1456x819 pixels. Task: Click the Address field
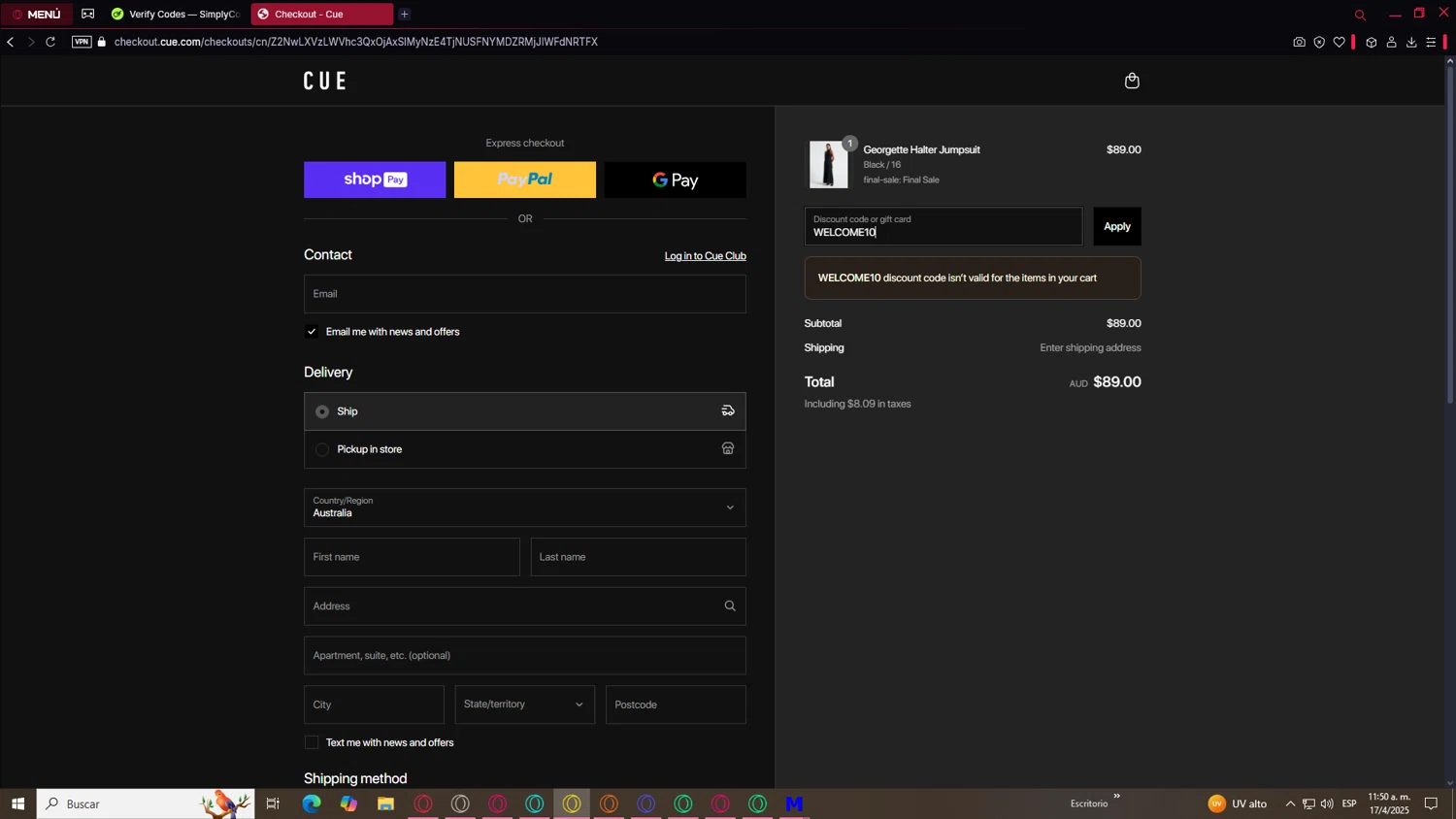525,606
